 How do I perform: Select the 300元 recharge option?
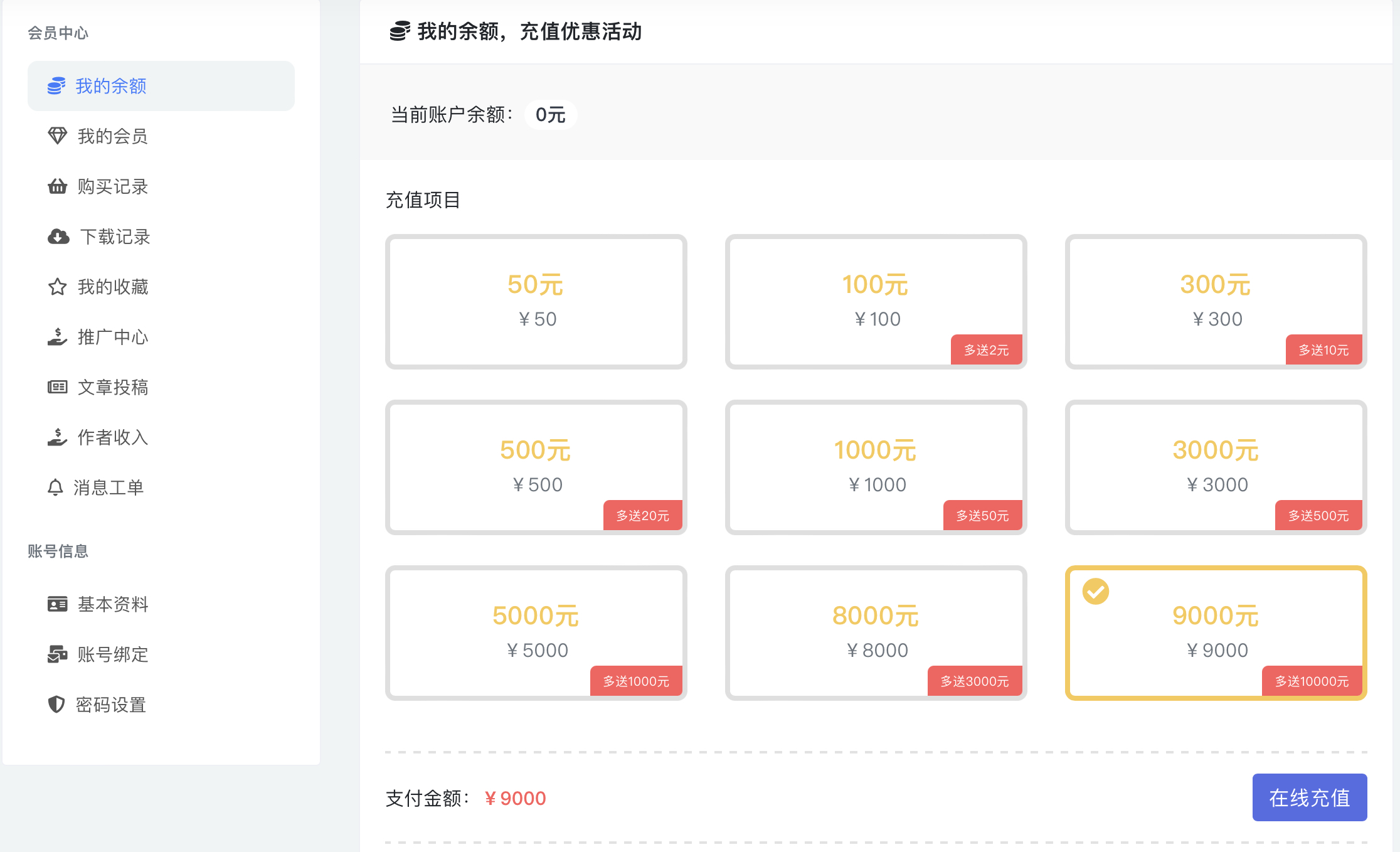pos(1216,302)
